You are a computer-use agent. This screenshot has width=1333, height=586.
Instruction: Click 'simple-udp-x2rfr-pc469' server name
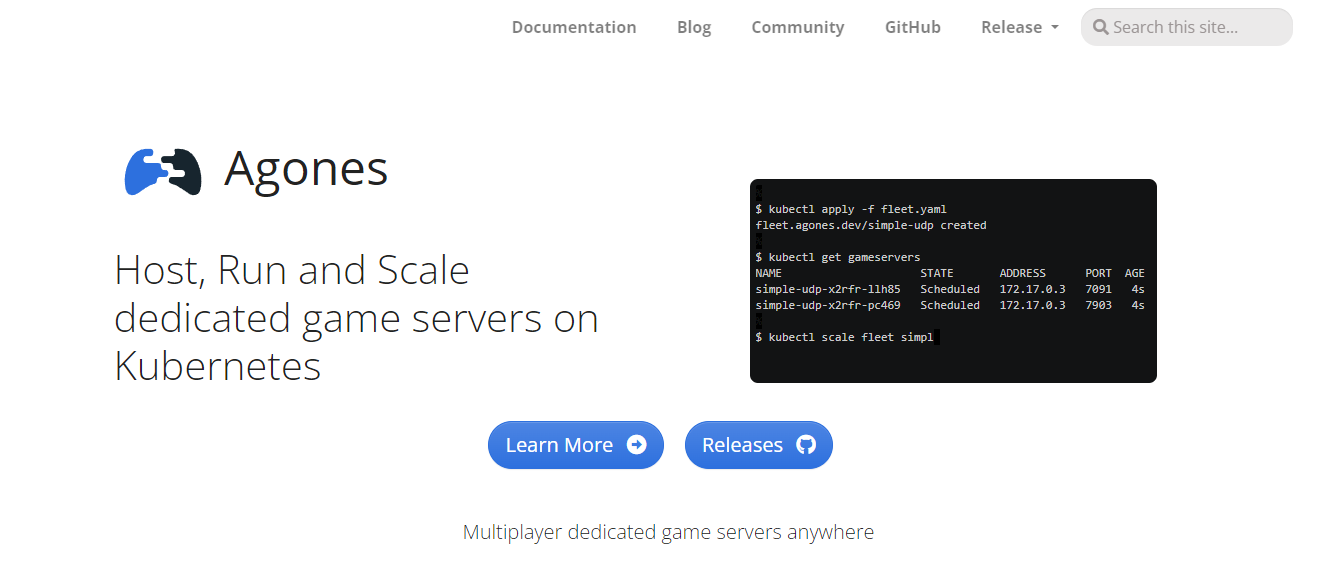point(828,305)
